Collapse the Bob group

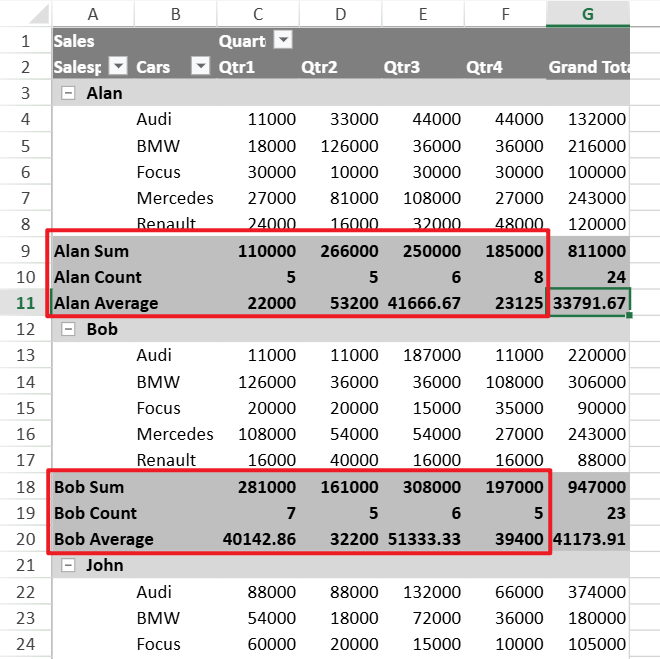pyautogui.click(x=68, y=329)
